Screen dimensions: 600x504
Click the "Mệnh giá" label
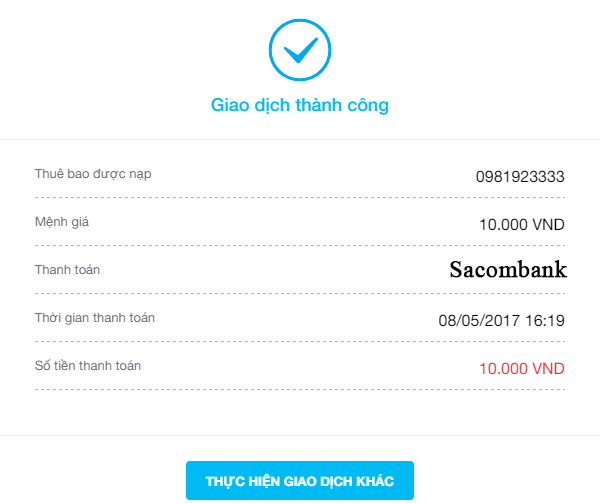pos(62,221)
